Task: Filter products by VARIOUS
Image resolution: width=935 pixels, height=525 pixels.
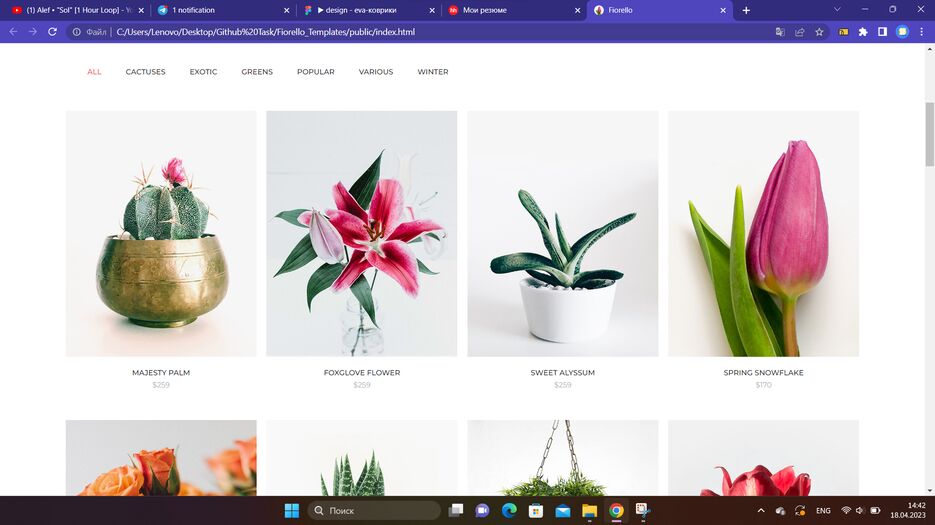Action: coord(376,72)
